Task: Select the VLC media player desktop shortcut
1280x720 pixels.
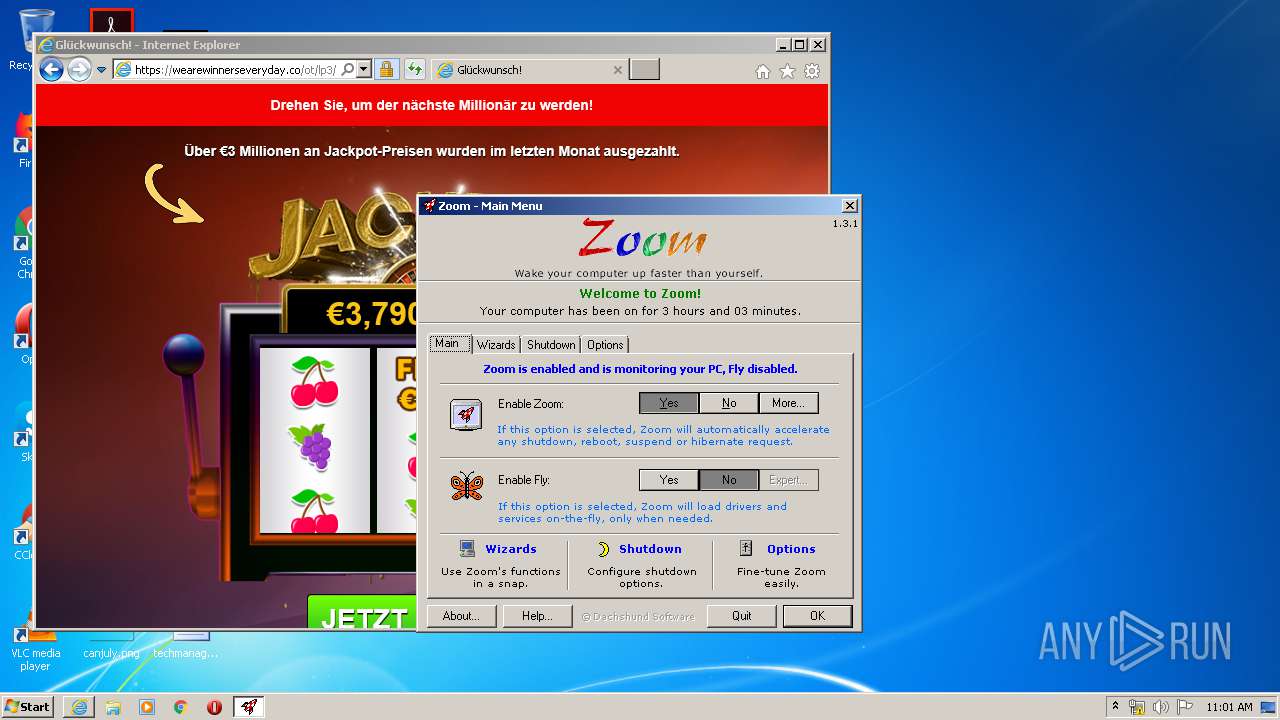Action: coord(35,645)
